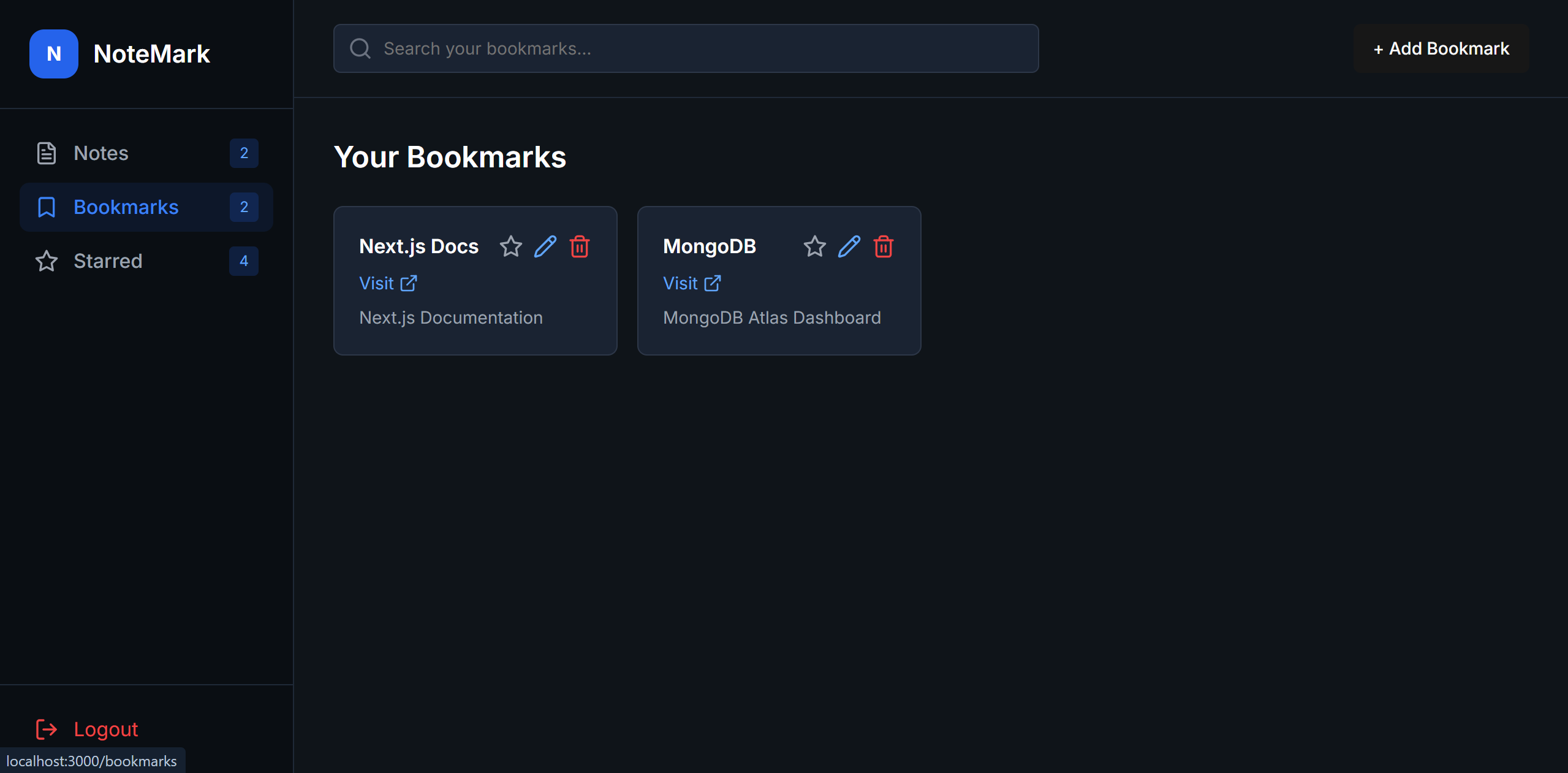Screen dimensions: 1568x773
Task: Toggle the star on Next.js Docs bookmark
Action: [x=510, y=246]
